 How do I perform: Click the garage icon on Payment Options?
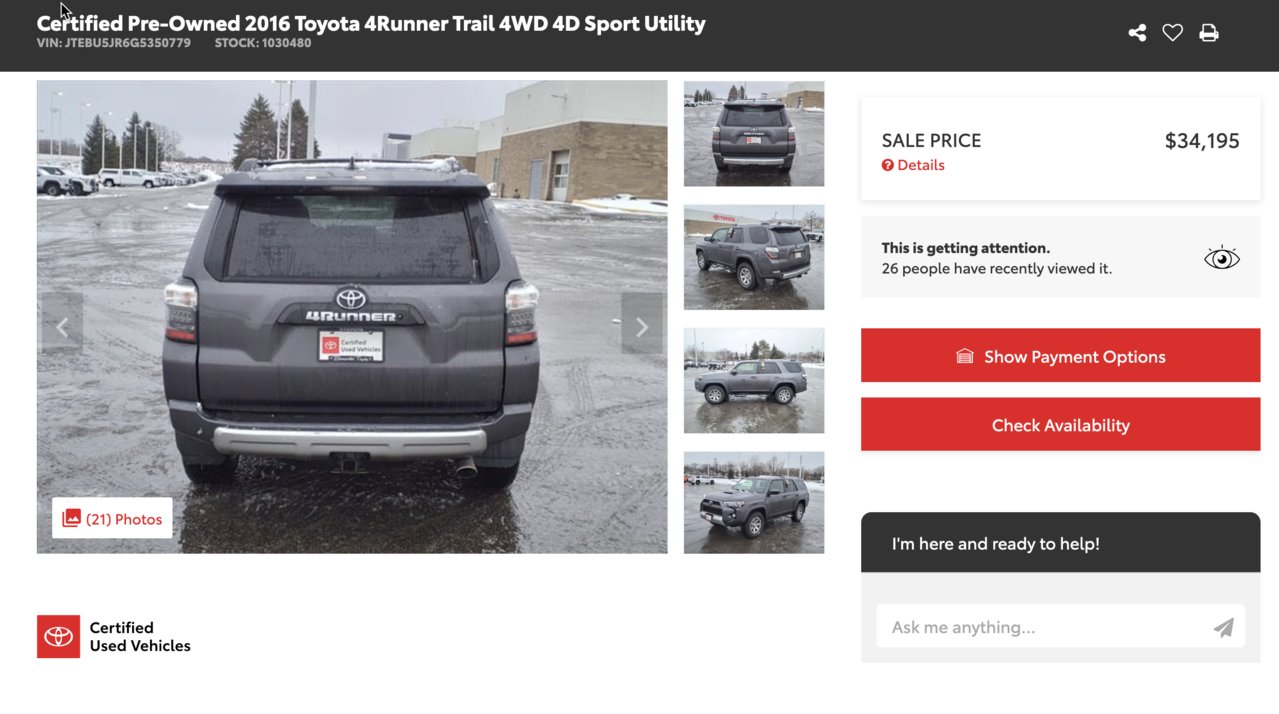coord(964,356)
